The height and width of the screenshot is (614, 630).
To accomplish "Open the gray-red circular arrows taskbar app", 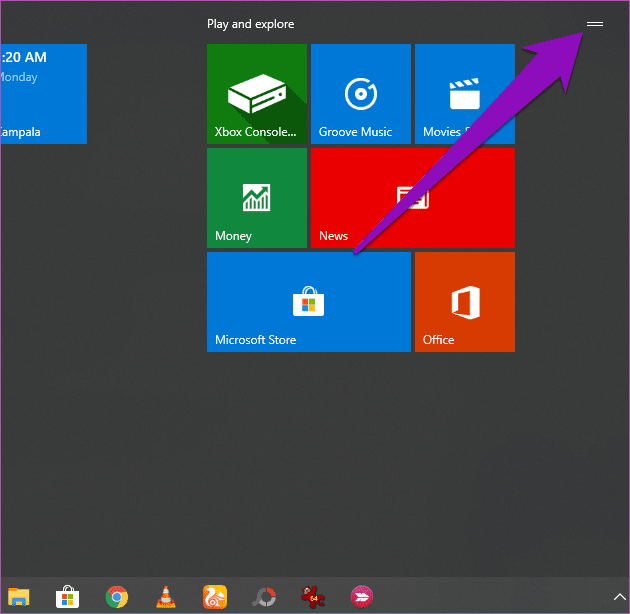I will coord(264,597).
